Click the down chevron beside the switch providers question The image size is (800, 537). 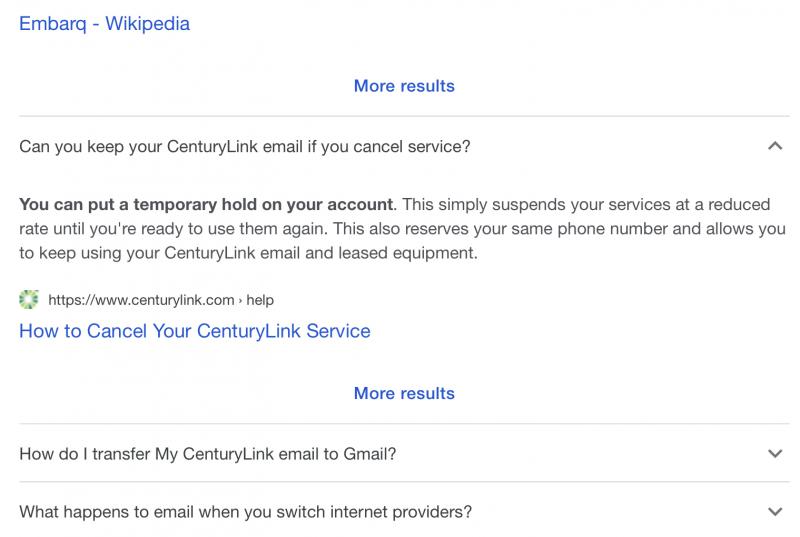coord(775,512)
